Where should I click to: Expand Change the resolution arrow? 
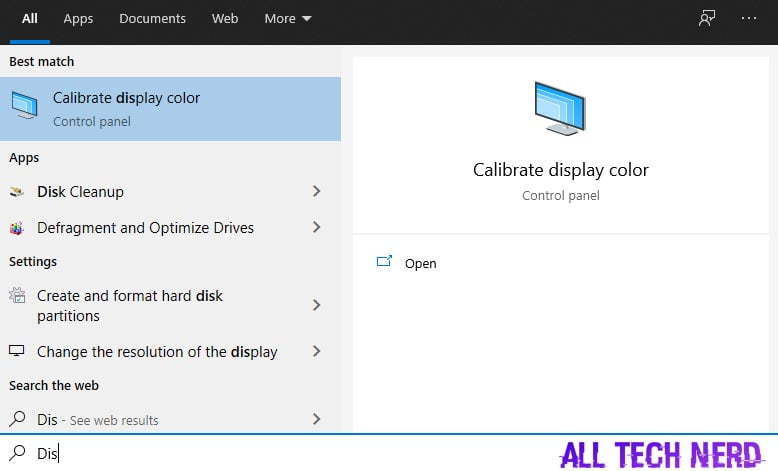317,351
